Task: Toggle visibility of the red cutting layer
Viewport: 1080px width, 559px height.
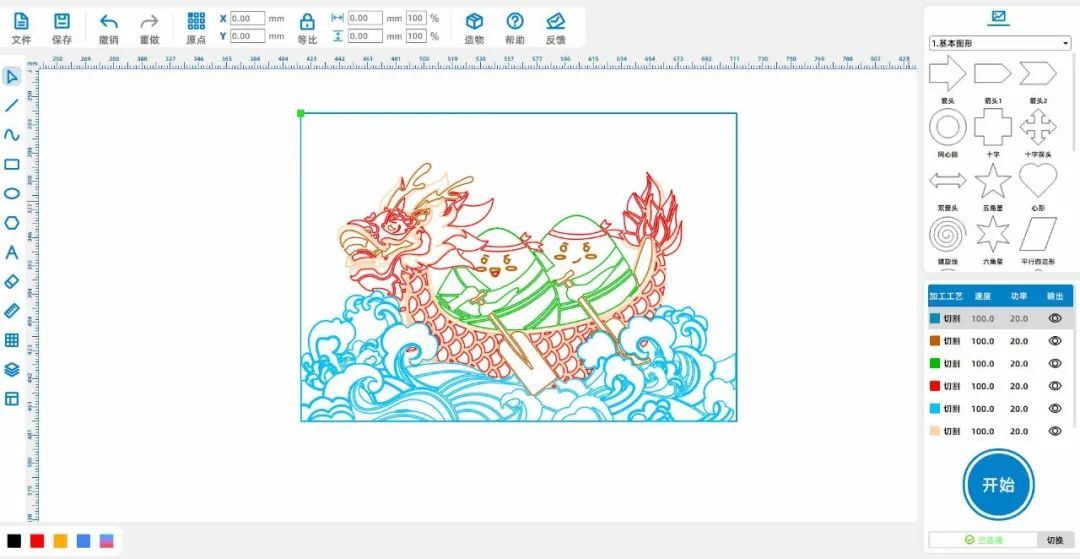Action: [x=1054, y=386]
